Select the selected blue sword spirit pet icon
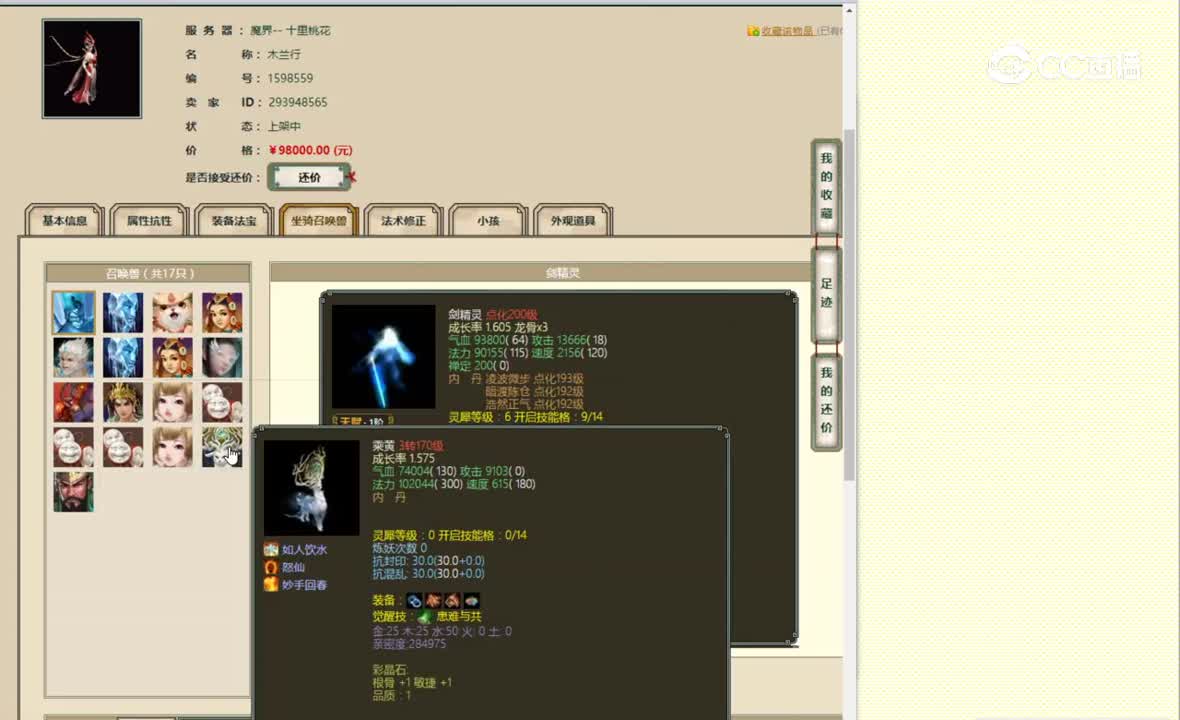The height and width of the screenshot is (720, 1180). click(x=74, y=312)
